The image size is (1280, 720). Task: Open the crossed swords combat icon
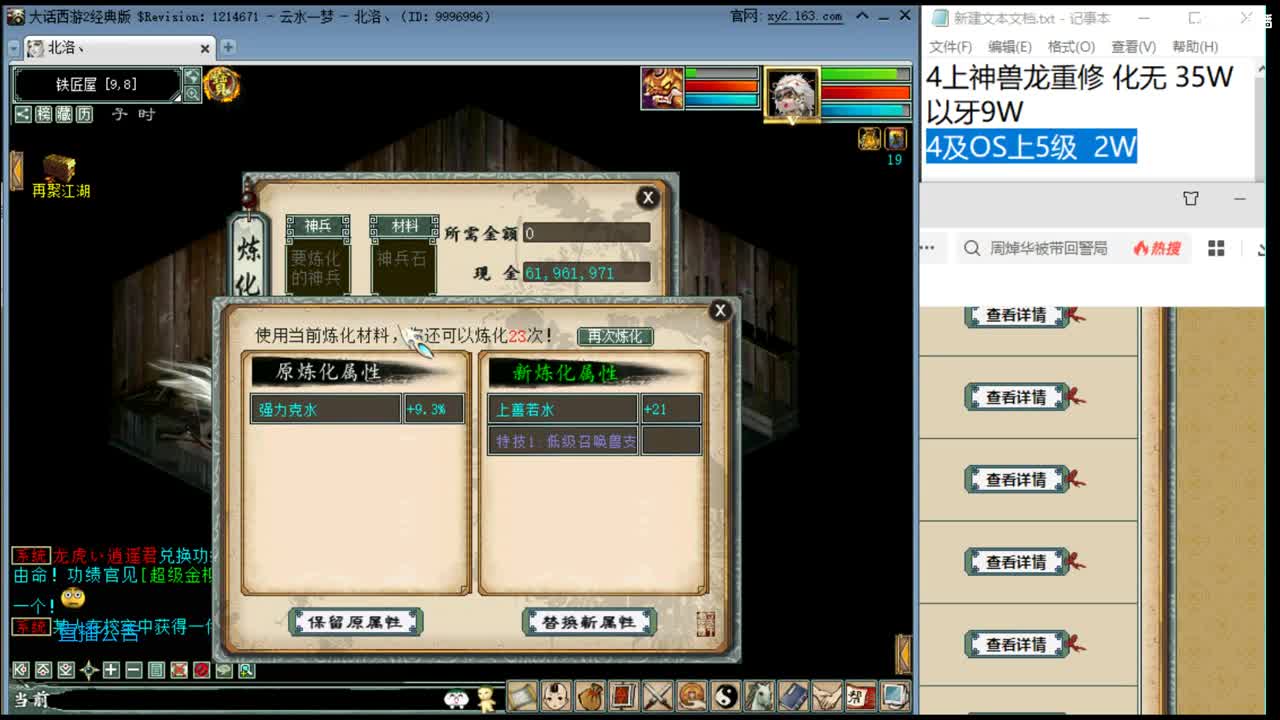tap(658, 696)
